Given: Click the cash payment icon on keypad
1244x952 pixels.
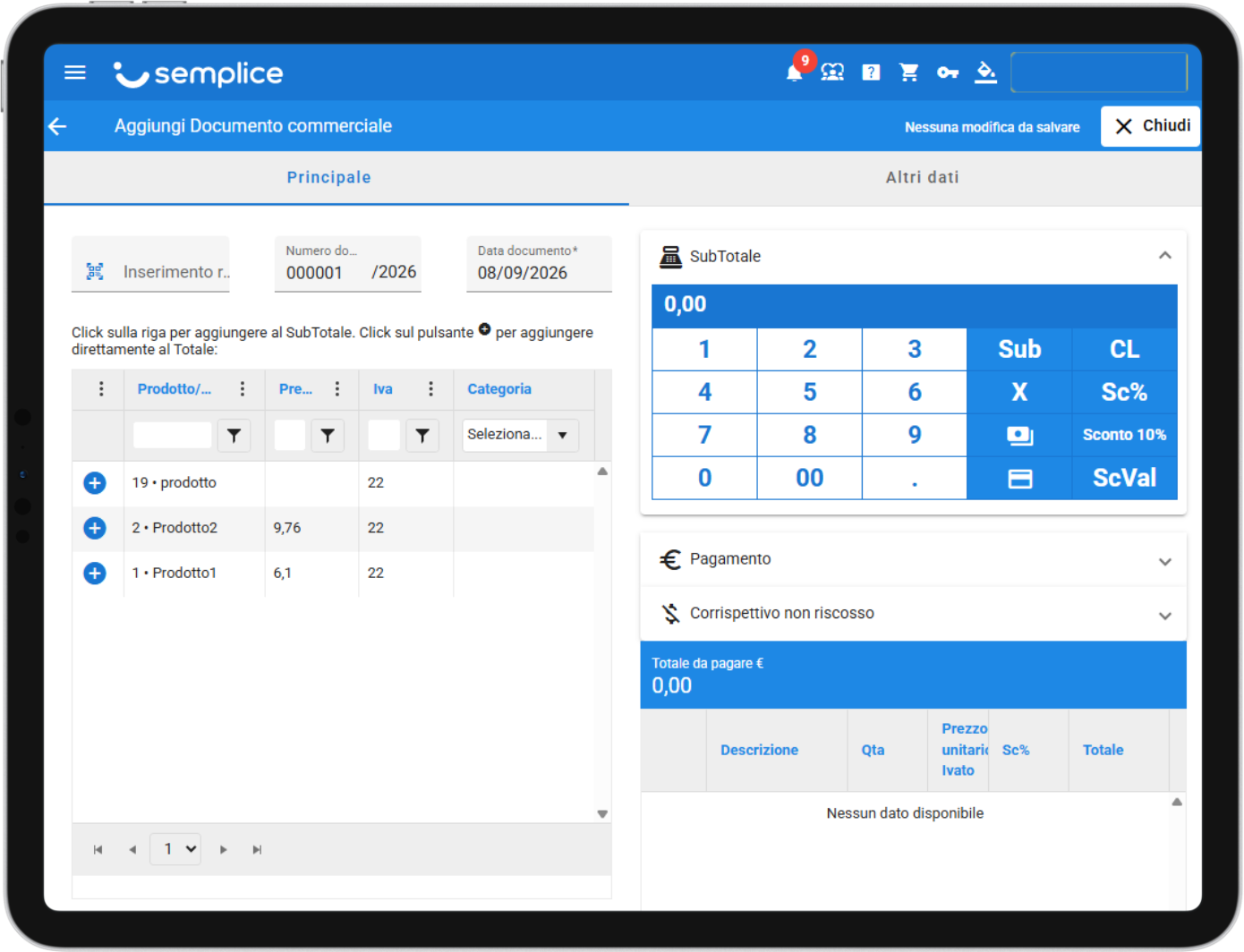Looking at the screenshot, I should click(x=1019, y=435).
